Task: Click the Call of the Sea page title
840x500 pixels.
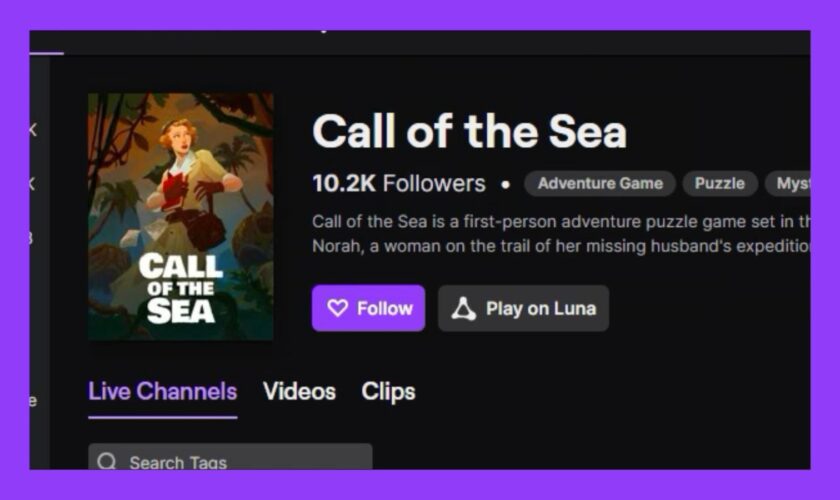Action: 469,132
